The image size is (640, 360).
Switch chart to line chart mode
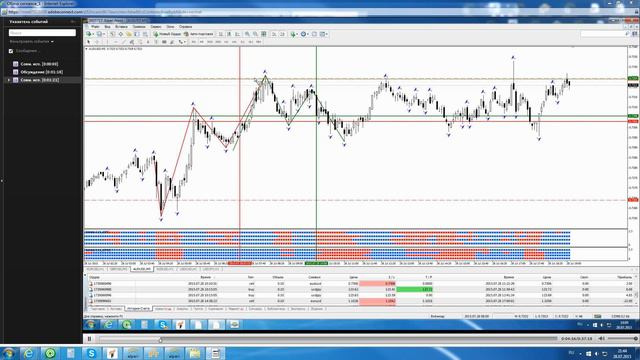tap(238, 34)
